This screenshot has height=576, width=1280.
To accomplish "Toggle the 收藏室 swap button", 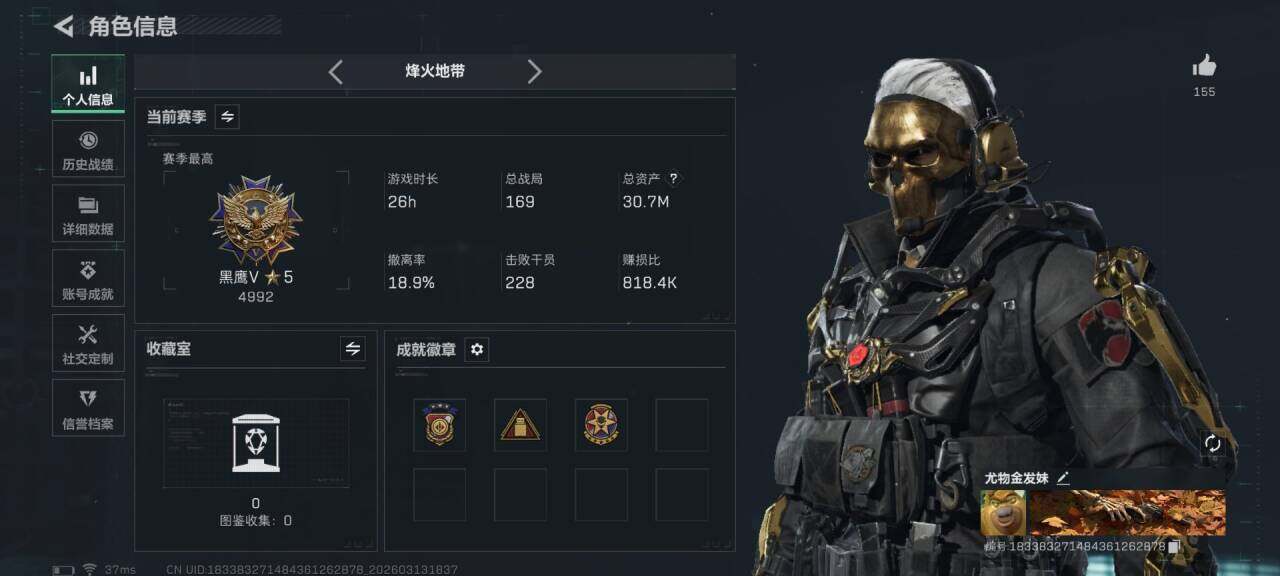I will (352, 349).
